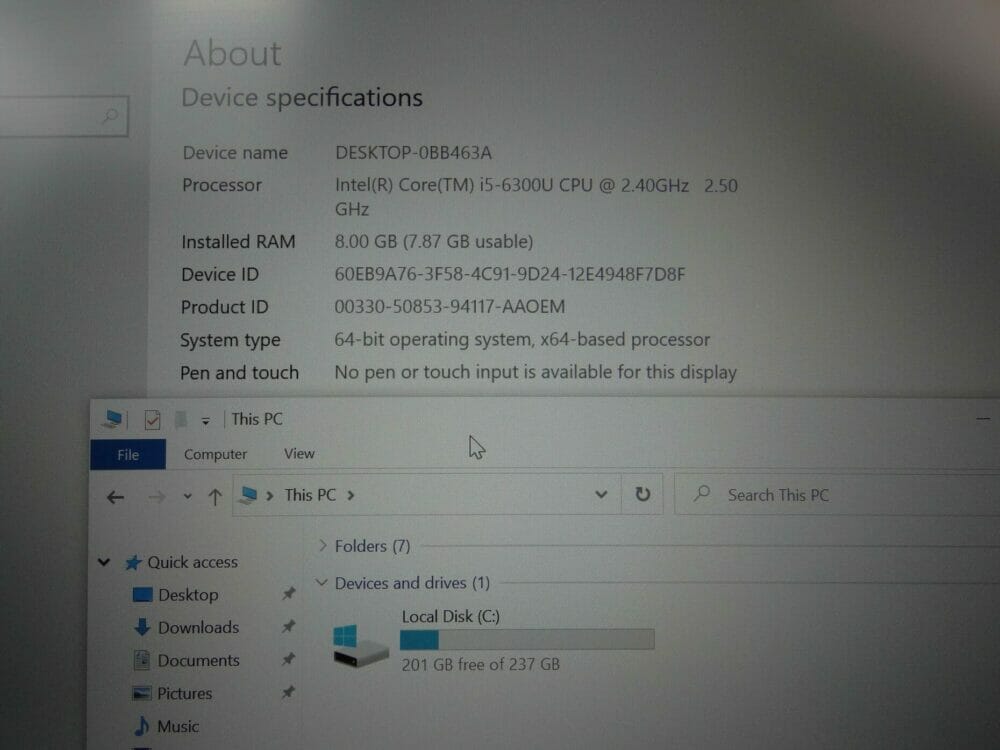
Task: Open the Computer ribbon tab
Action: tap(215, 454)
